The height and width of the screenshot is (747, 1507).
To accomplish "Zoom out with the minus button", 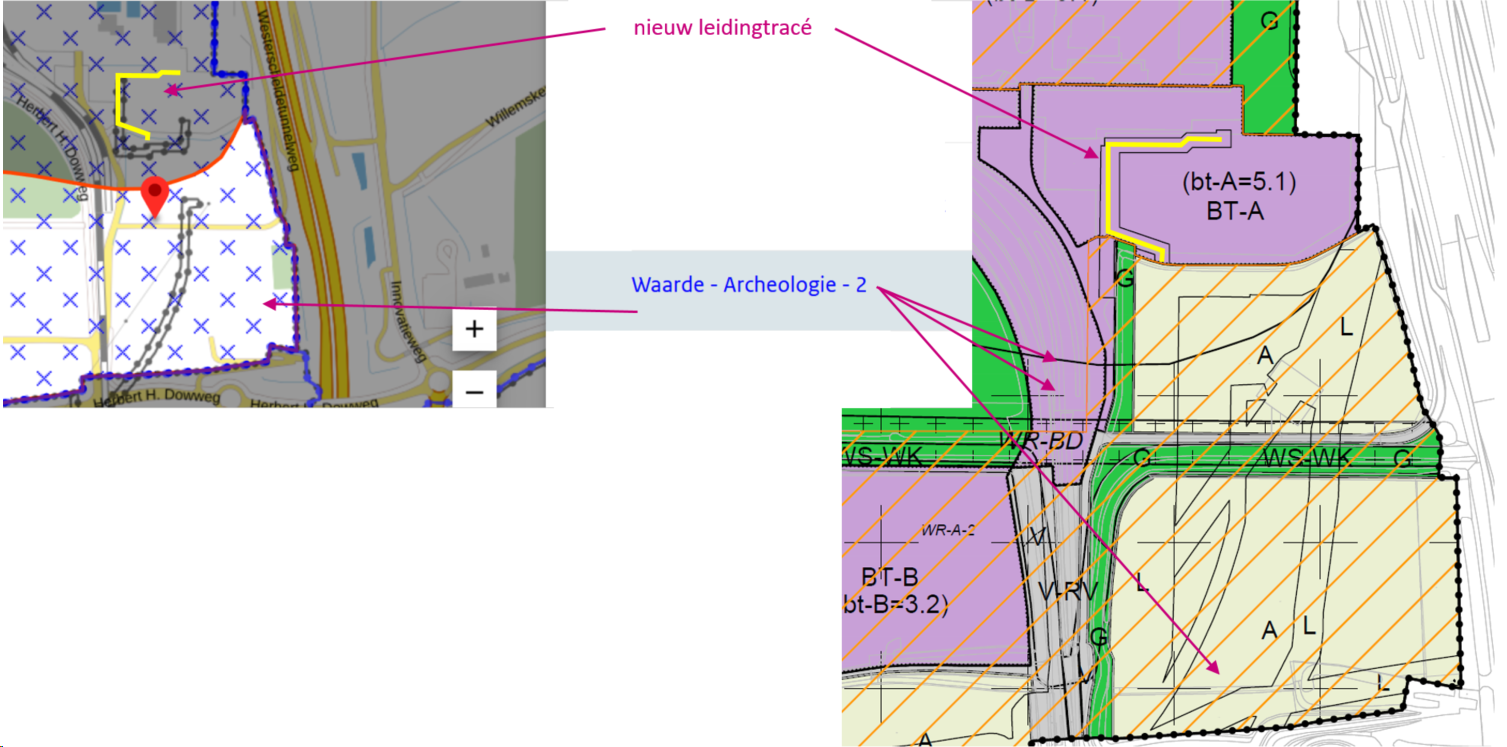I will click(474, 389).
